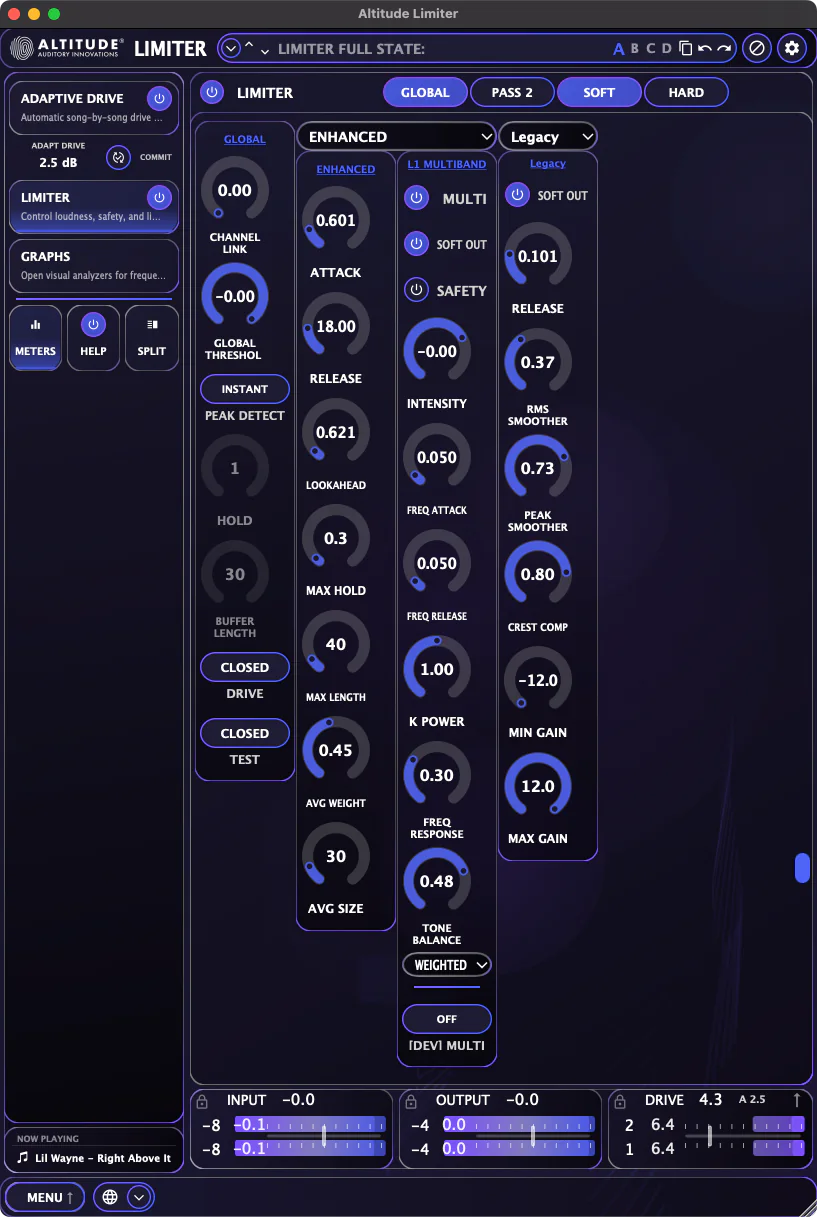The width and height of the screenshot is (817, 1217).
Task: Click the DRIVE lock icon
Action: click(620, 1101)
